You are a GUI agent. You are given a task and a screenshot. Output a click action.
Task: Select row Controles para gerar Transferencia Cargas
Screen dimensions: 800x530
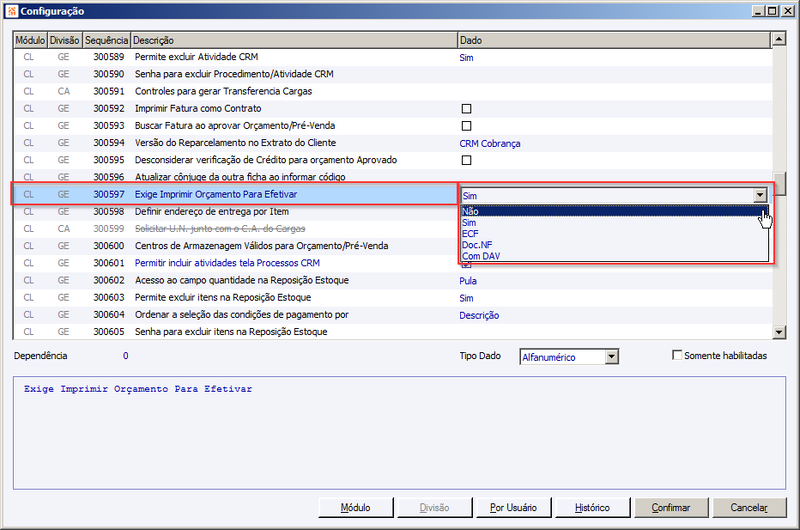(x=392, y=91)
